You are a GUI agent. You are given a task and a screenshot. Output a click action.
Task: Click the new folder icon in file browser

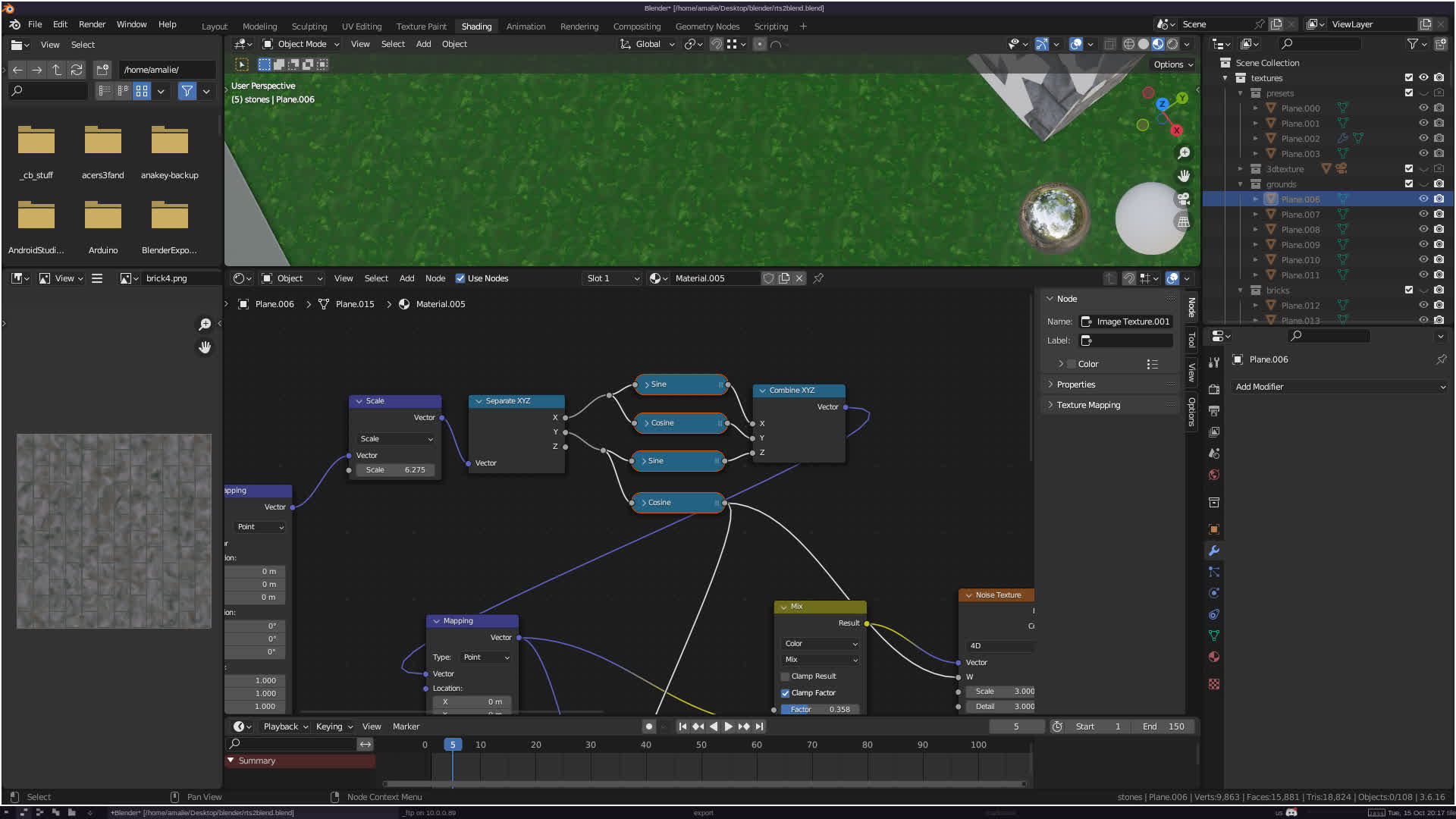tap(102, 70)
